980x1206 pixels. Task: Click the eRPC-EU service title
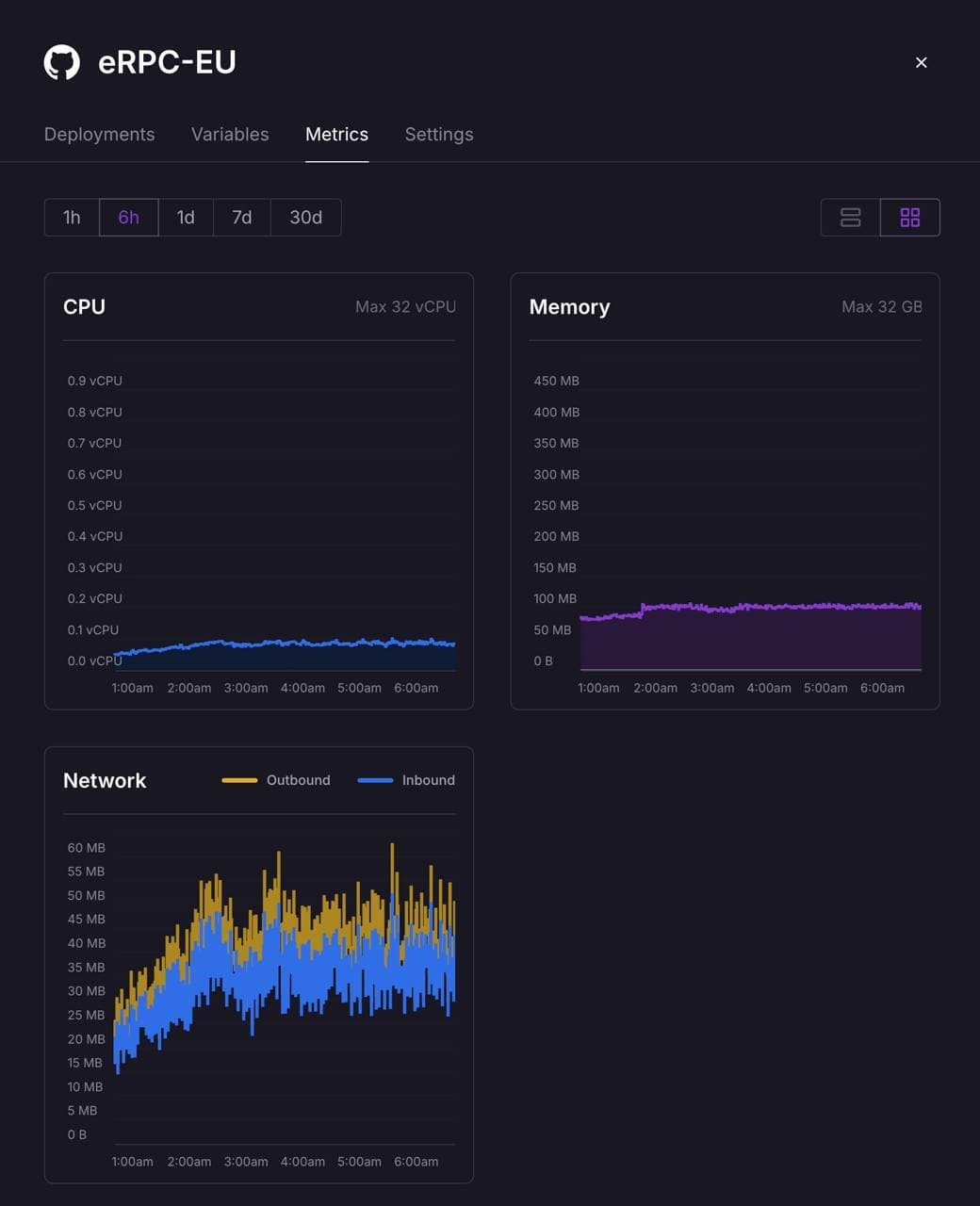point(167,62)
